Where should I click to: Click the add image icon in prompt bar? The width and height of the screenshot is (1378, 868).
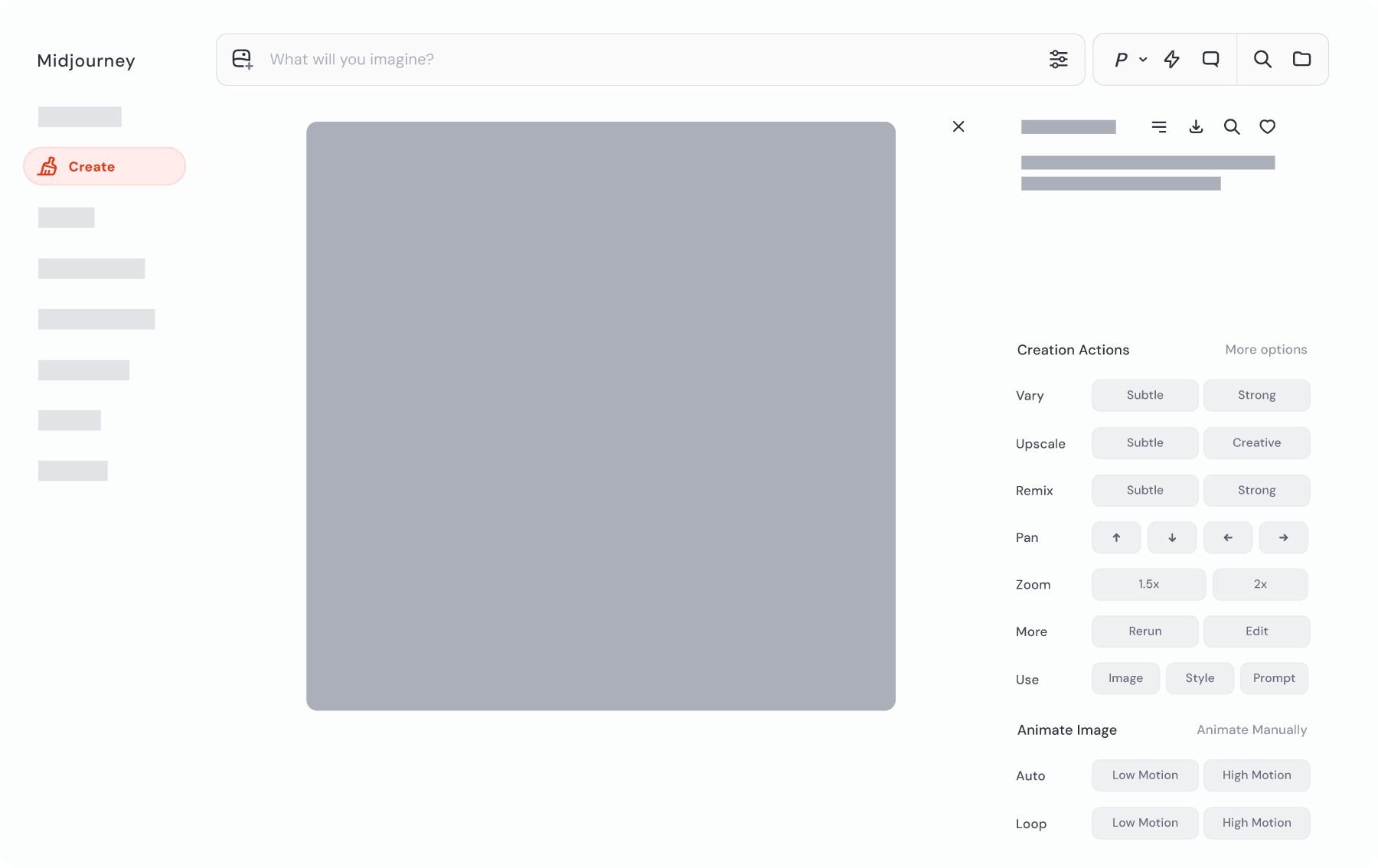tap(243, 60)
